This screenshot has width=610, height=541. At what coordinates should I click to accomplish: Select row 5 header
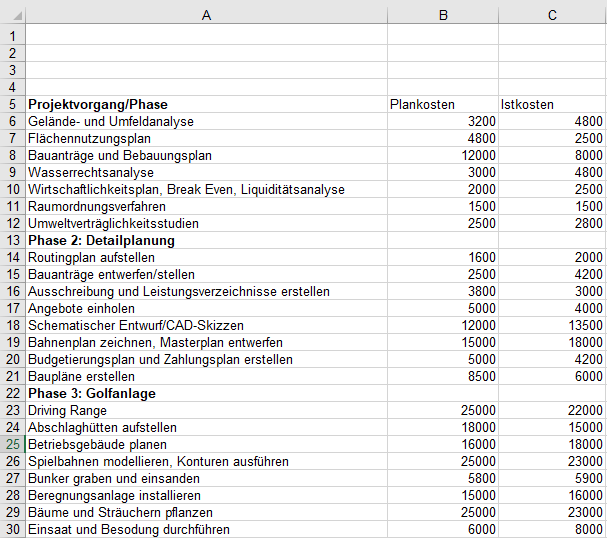point(13,104)
